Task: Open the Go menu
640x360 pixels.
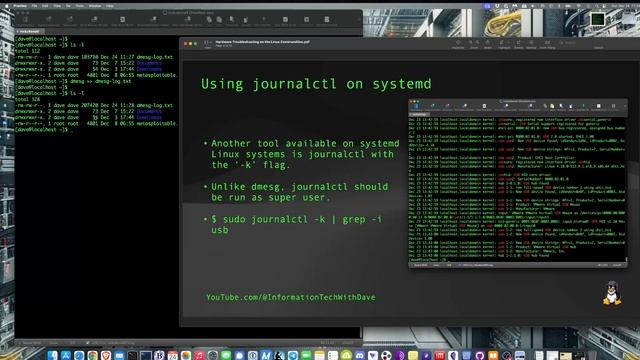Action: coord(68,6)
